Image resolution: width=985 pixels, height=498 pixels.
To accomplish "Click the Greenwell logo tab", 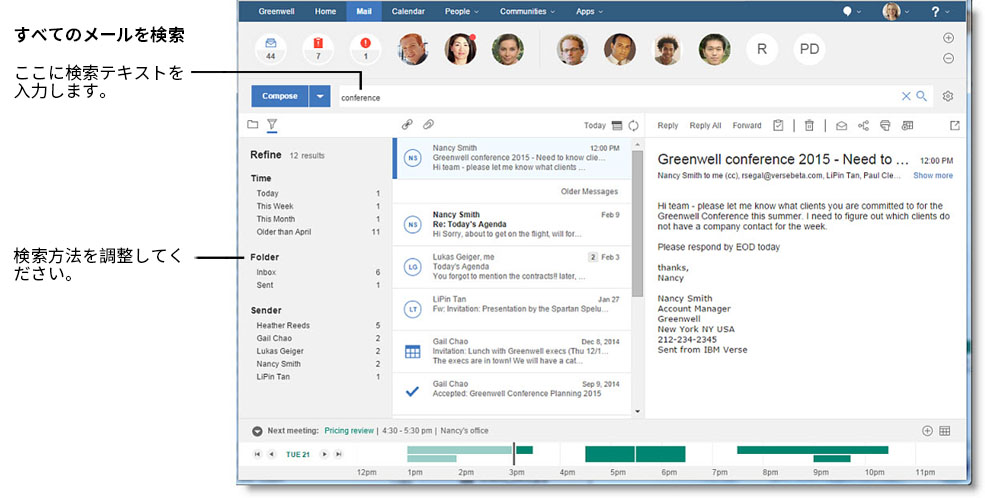I will (276, 11).
